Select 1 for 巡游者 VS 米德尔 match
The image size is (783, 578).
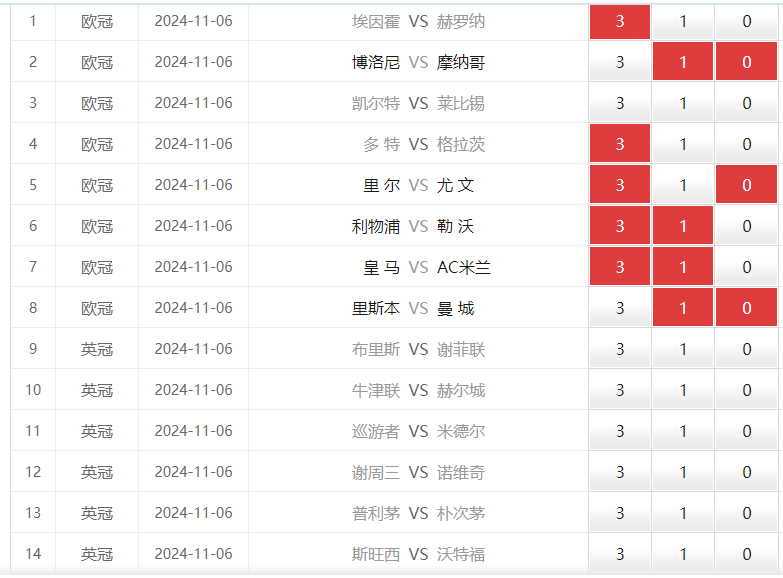click(x=683, y=431)
